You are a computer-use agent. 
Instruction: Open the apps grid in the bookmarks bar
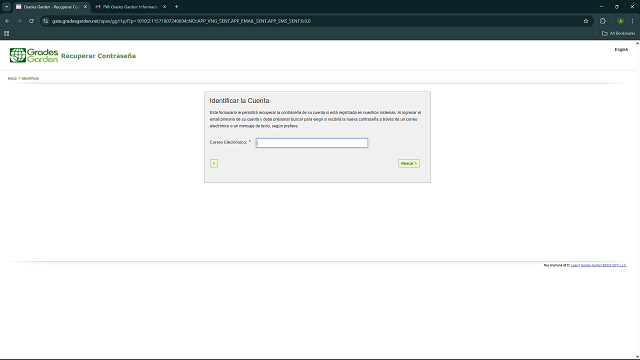tap(7, 33)
